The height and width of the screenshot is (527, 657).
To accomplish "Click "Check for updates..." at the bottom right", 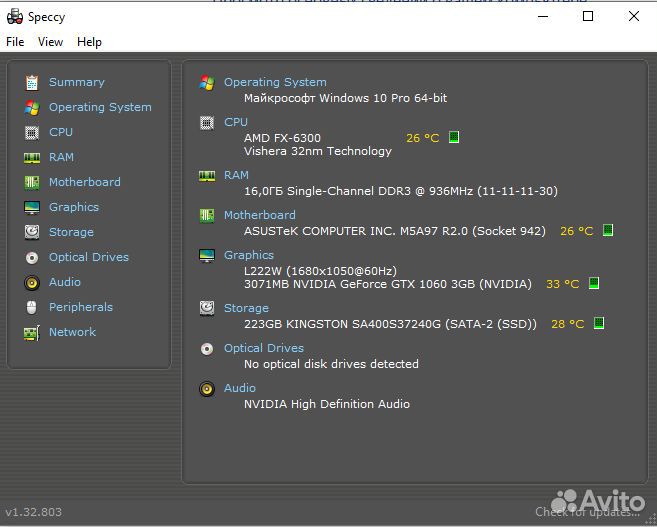I will coord(587,512).
